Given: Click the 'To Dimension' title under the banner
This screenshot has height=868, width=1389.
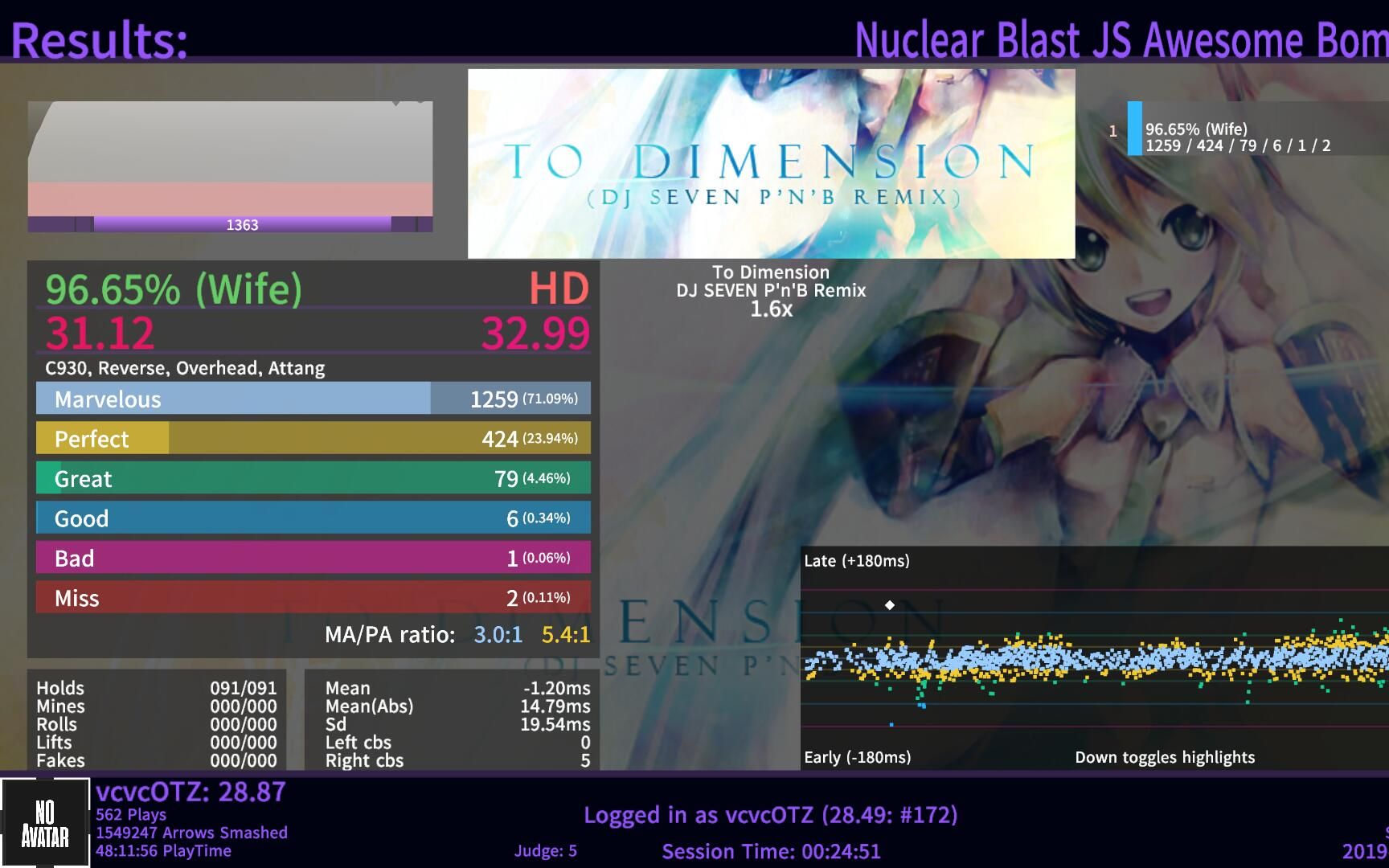Looking at the screenshot, I should click(771, 272).
